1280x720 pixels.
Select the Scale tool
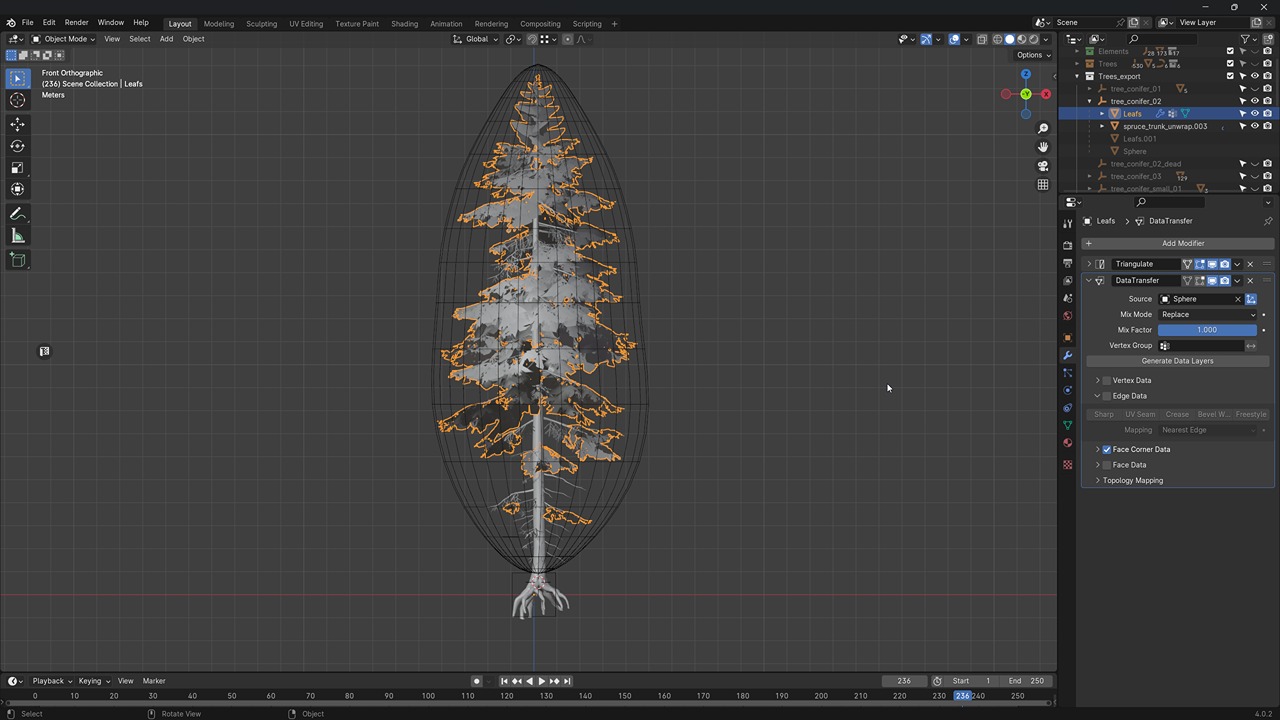(17, 168)
